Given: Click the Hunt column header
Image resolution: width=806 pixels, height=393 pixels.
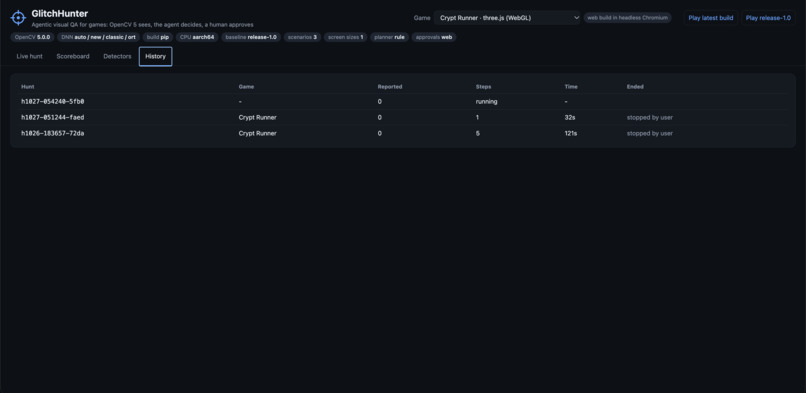Looking at the screenshot, I should pos(28,87).
